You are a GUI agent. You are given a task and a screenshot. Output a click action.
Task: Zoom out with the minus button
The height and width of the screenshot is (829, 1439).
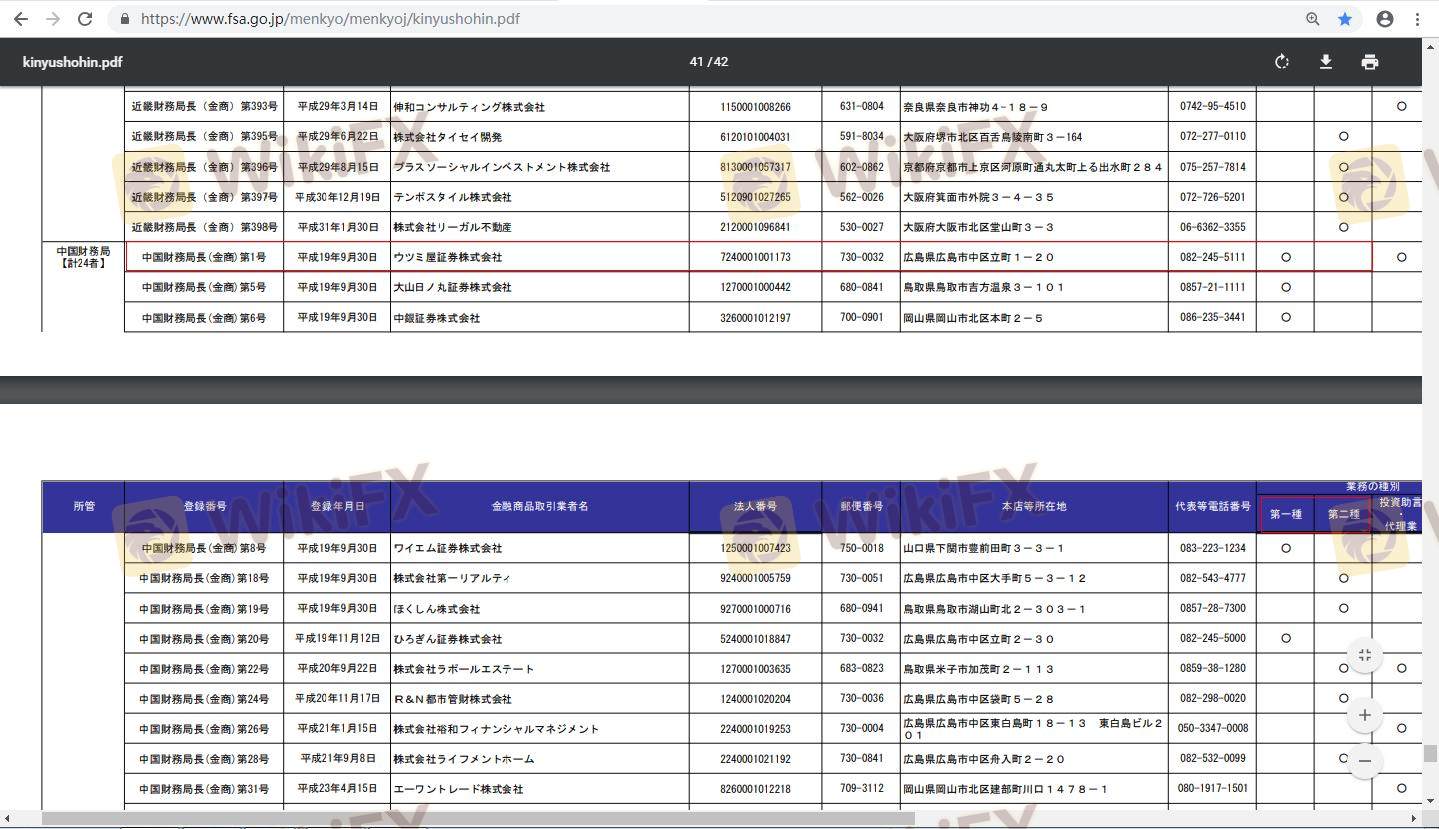tap(1365, 761)
